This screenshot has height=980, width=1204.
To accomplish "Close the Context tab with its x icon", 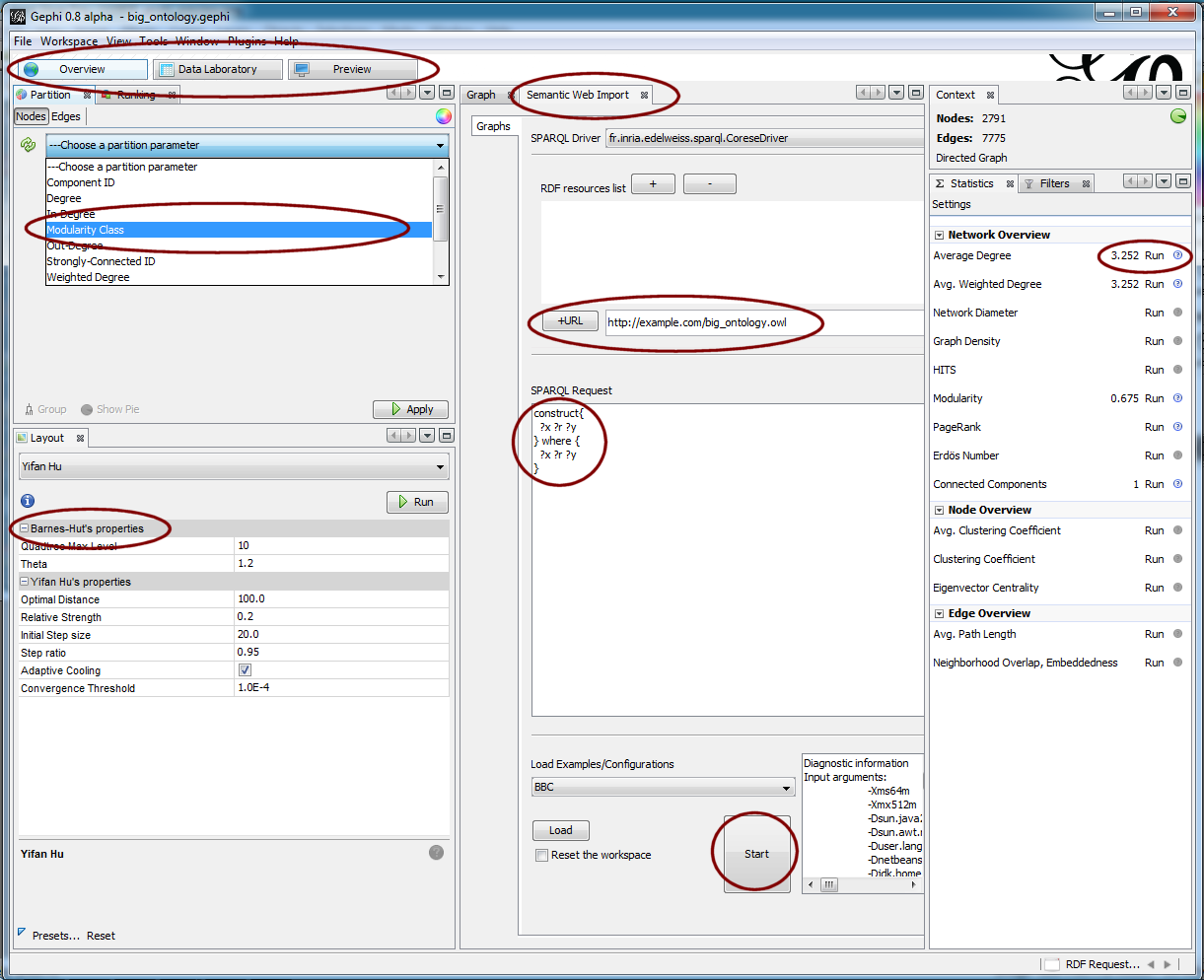I will click(990, 95).
